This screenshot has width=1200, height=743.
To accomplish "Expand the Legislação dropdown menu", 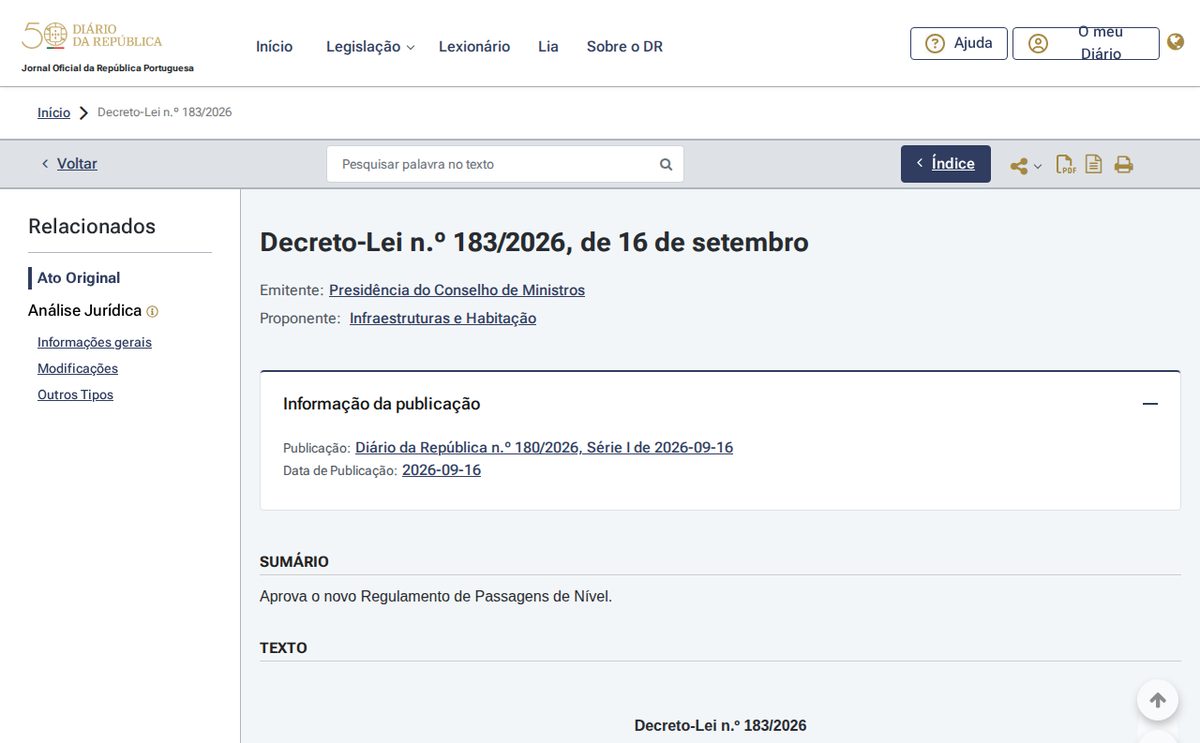I will point(370,46).
